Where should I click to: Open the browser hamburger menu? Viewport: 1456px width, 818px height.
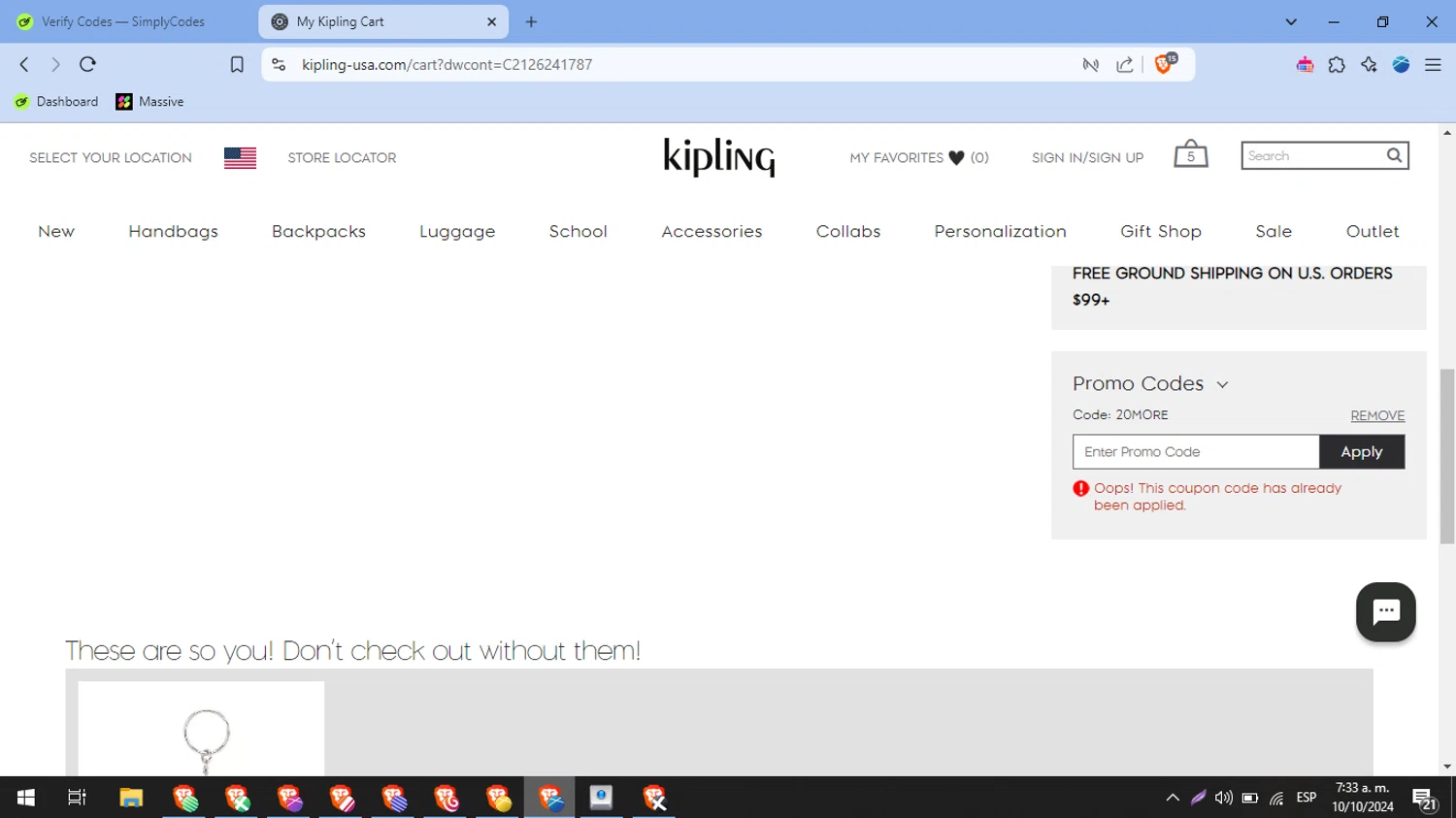click(x=1433, y=64)
